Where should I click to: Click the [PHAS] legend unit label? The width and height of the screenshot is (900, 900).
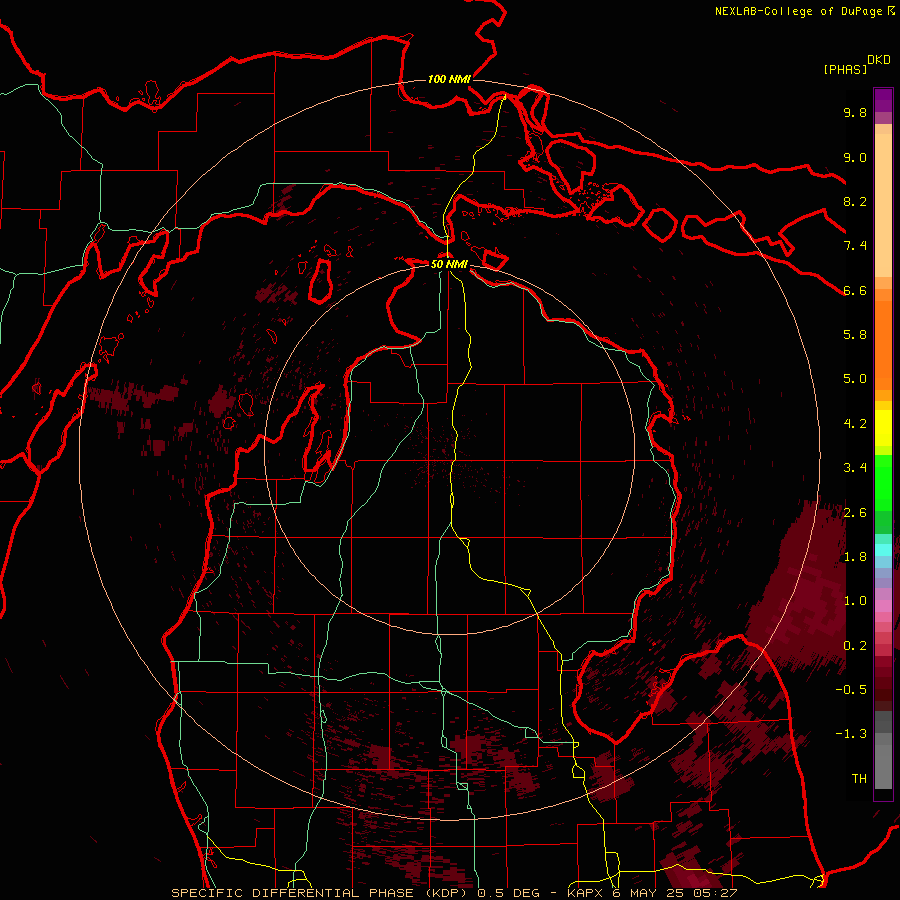[845, 70]
